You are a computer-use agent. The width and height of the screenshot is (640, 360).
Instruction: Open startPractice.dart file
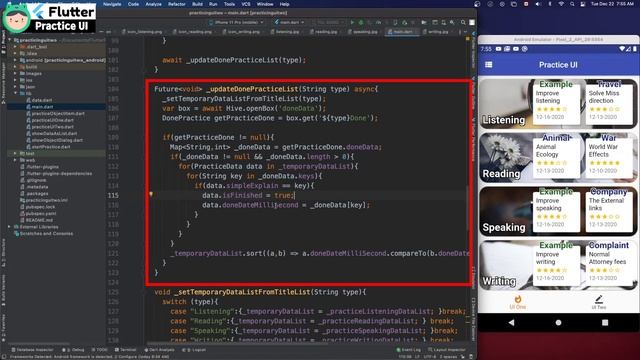(51, 147)
